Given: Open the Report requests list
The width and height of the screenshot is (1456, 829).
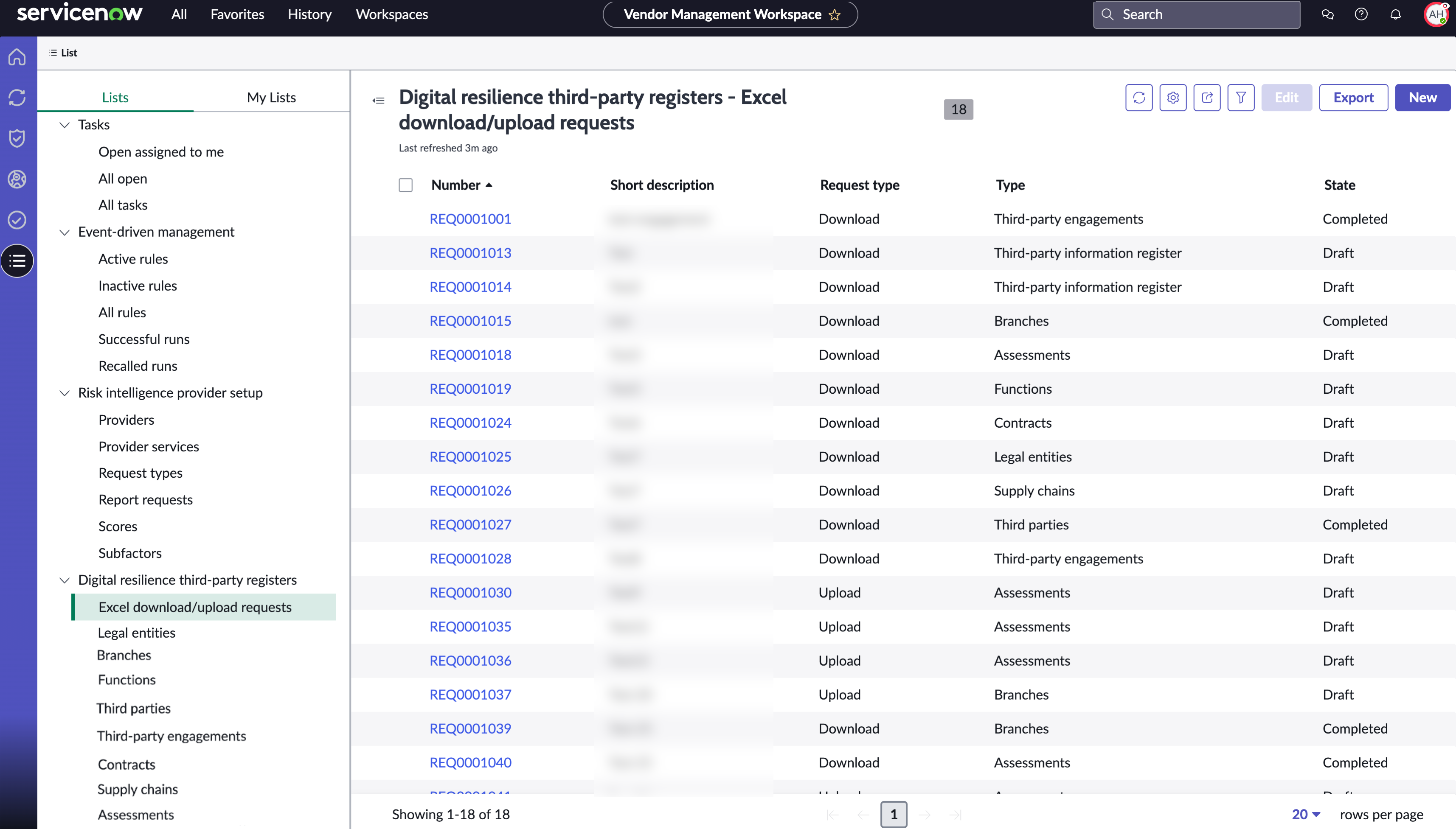Looking at the screenshot, I should click(145, 500).
